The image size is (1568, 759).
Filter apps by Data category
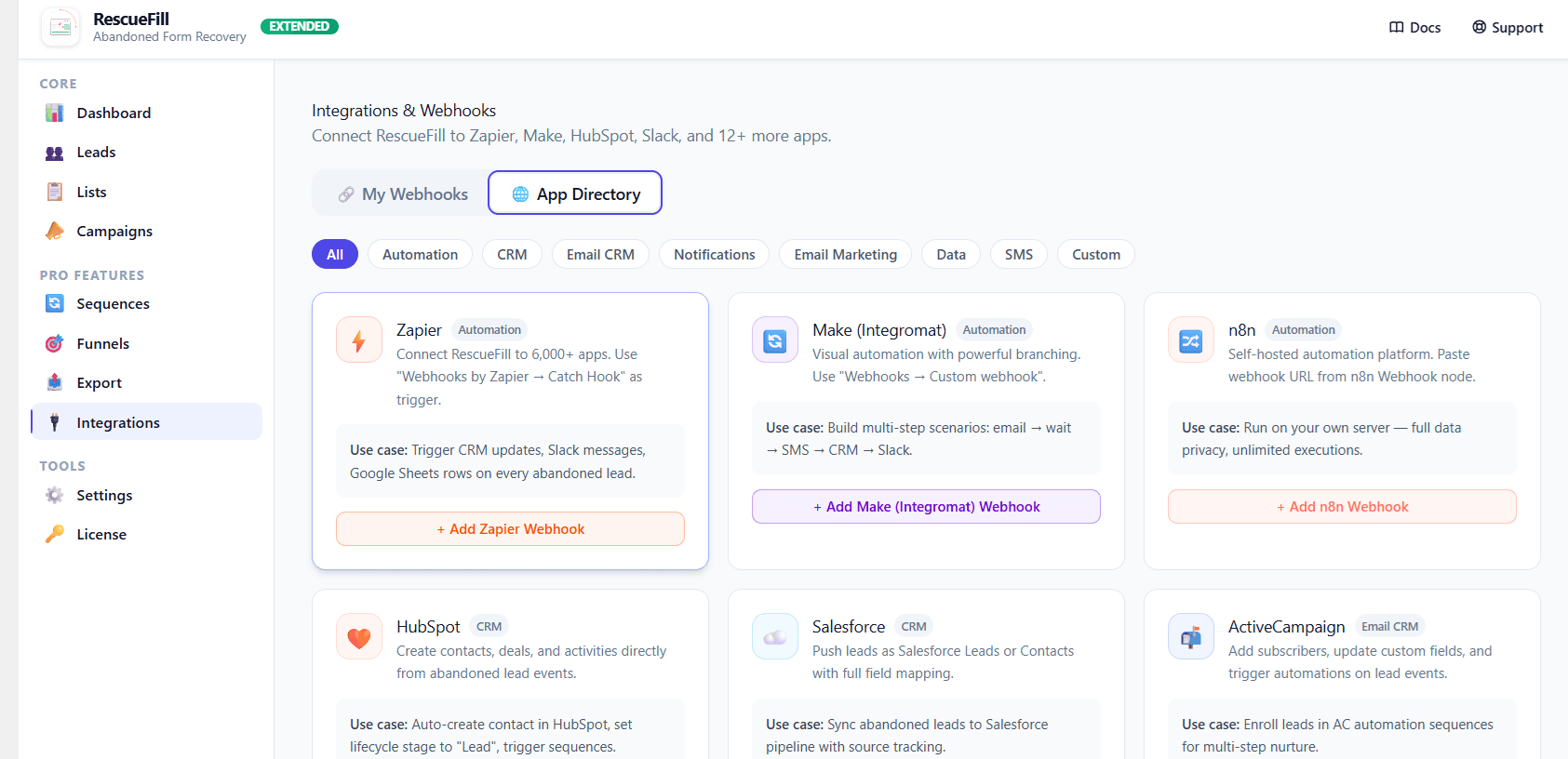pyautogui.click(x=951, y=254)
